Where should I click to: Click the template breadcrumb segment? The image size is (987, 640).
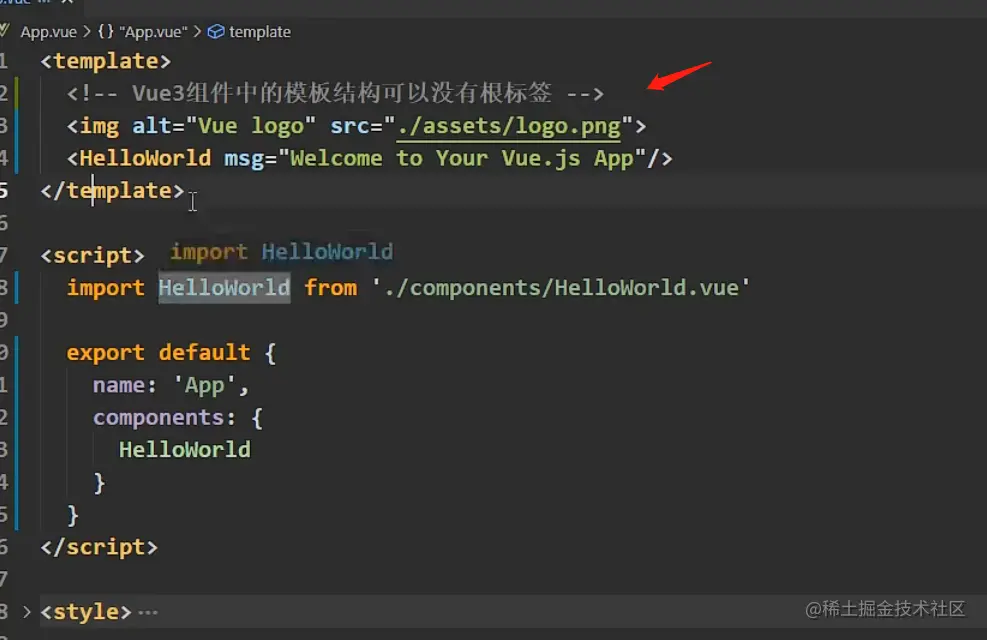pyautogui.click(x=259, y=31)
